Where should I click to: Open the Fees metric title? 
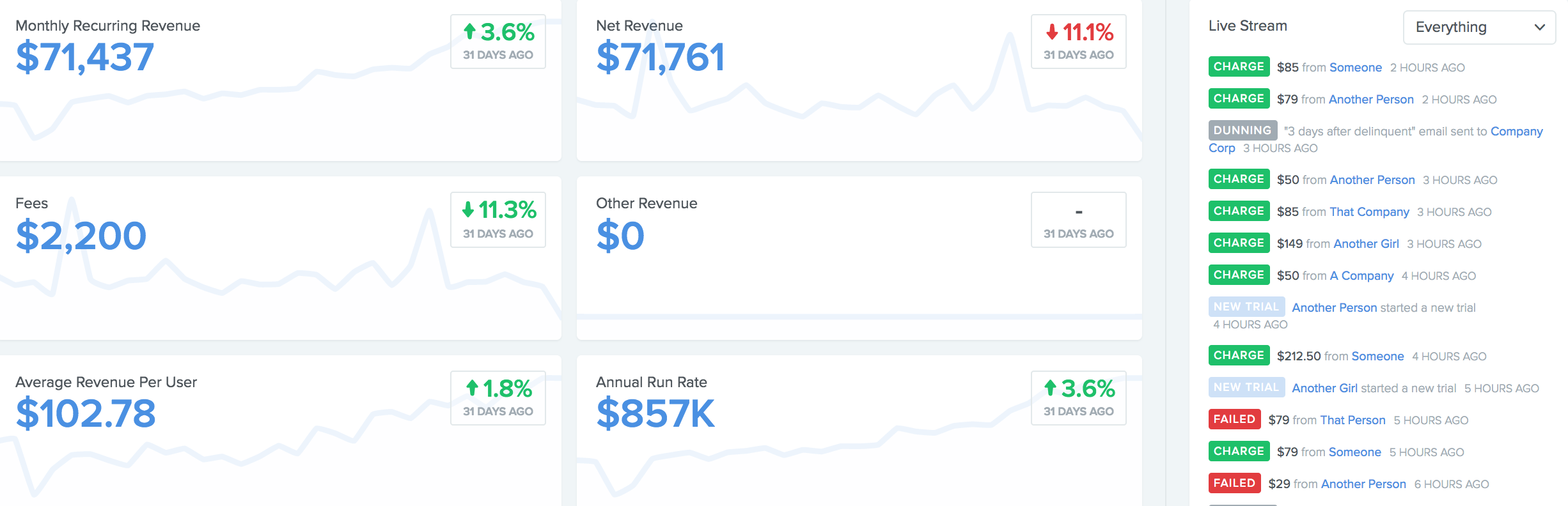[31, 203]
